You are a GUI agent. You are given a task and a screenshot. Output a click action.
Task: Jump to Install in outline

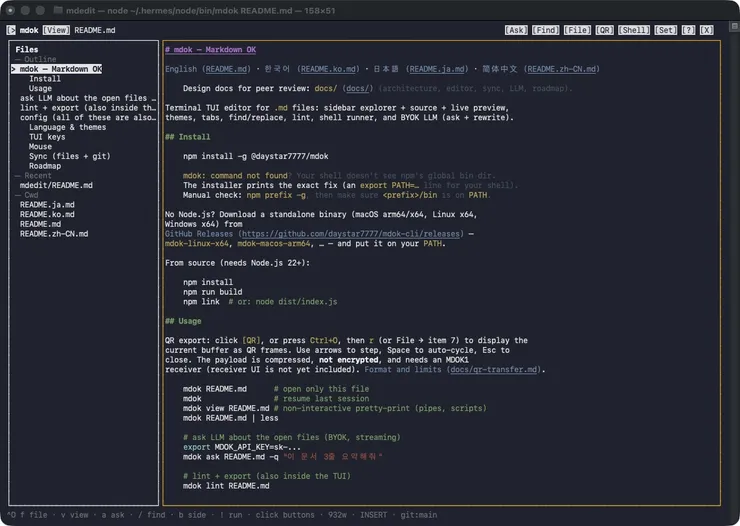point(45,79)
